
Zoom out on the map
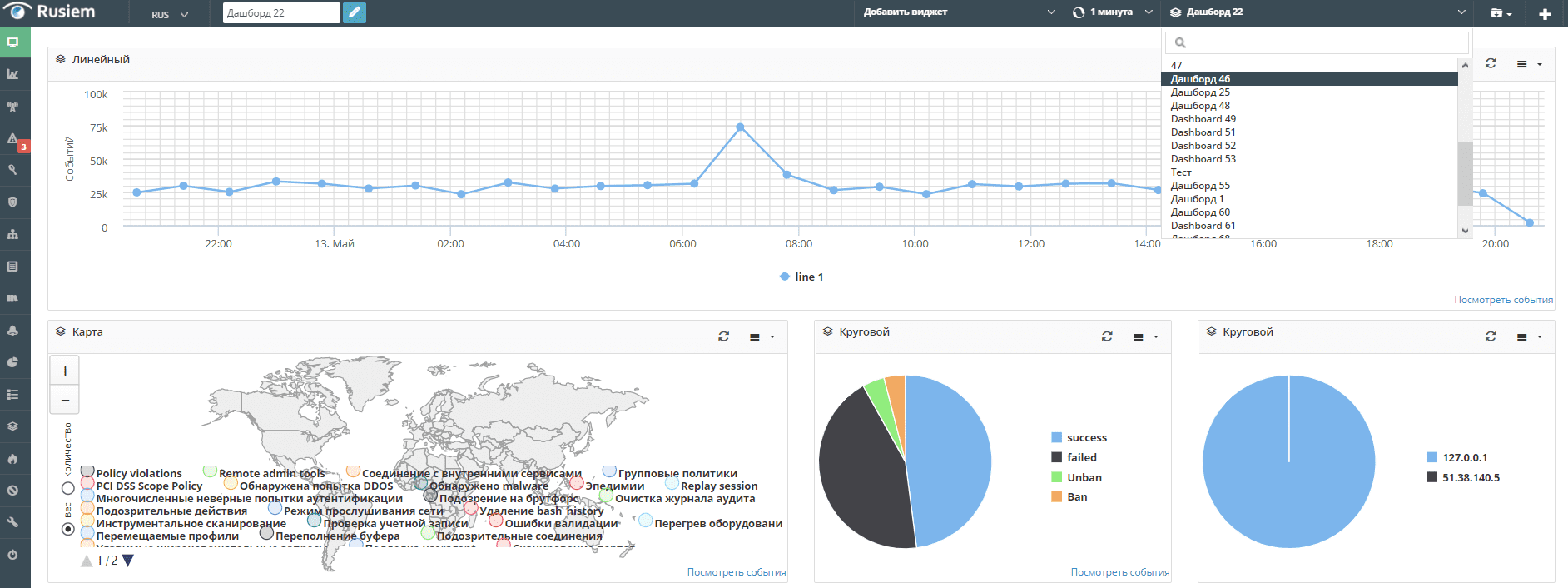[65, 400]
